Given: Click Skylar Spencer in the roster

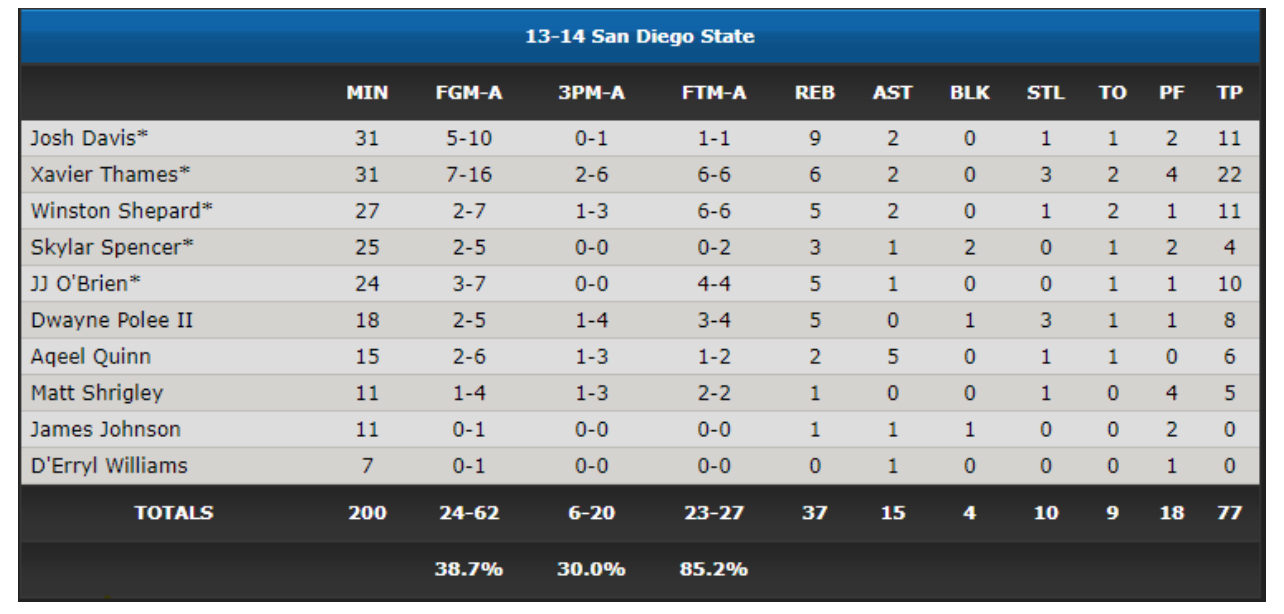Looking at the screenshot, I should 112,248.
